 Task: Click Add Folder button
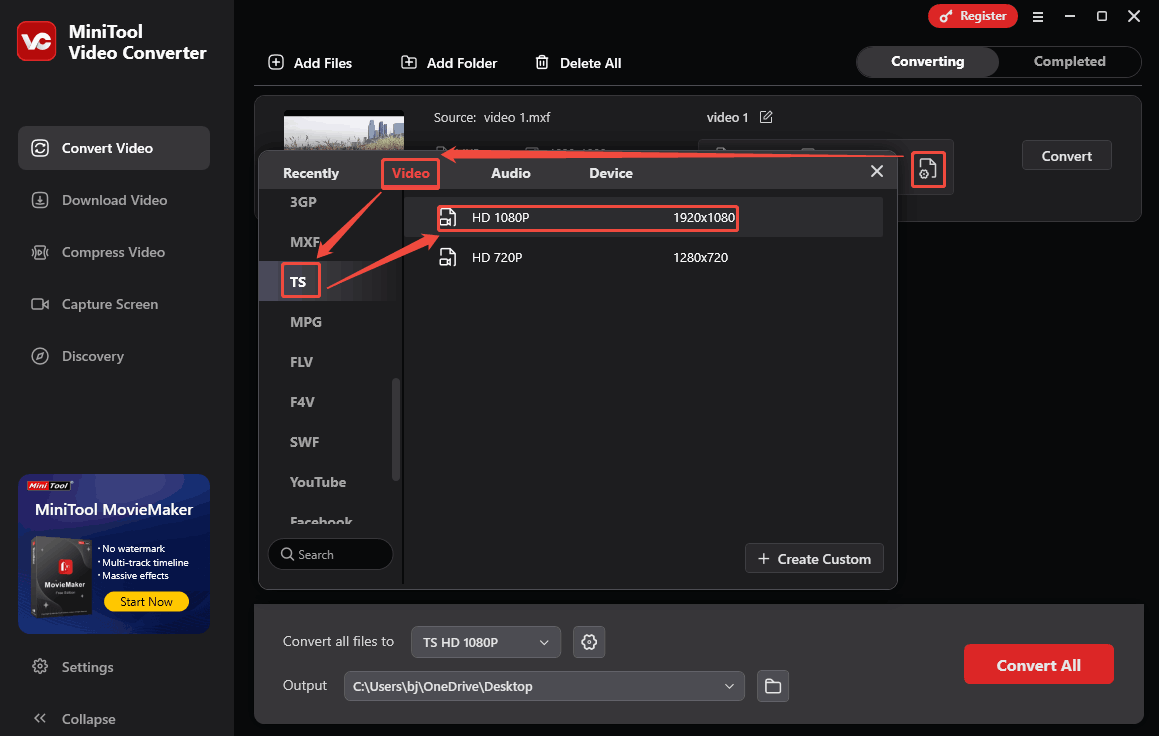[449, 63]
